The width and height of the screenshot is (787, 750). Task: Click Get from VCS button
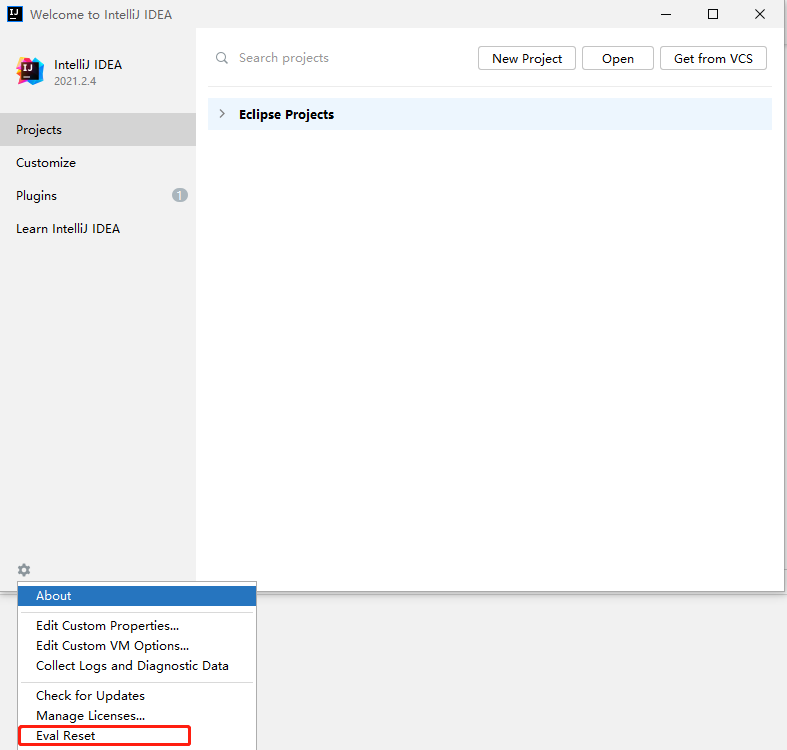pyautogui.click(x=713, y=58)
